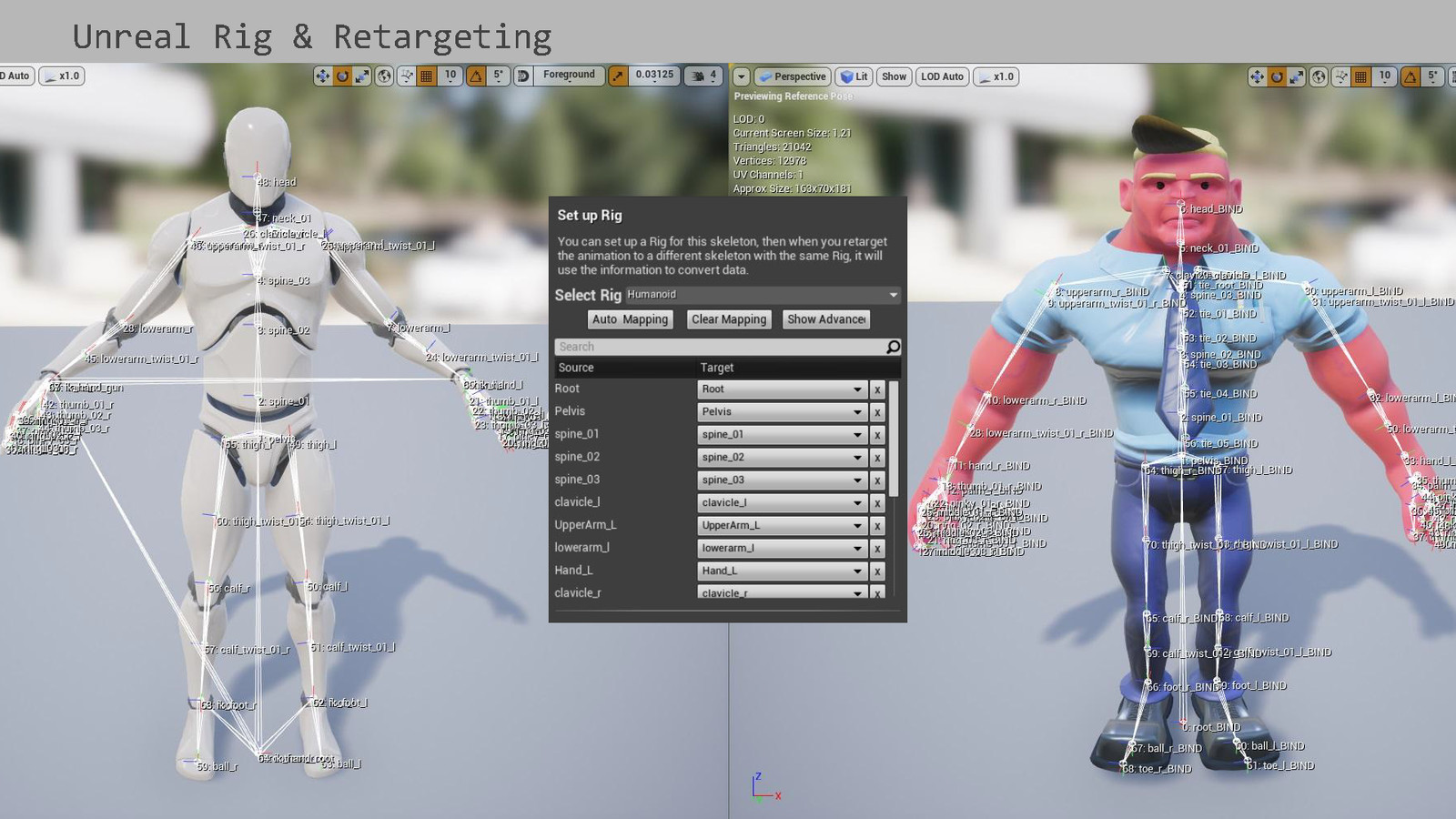
Task: Open target dropdown for spine_02
Action: [782, 458]
